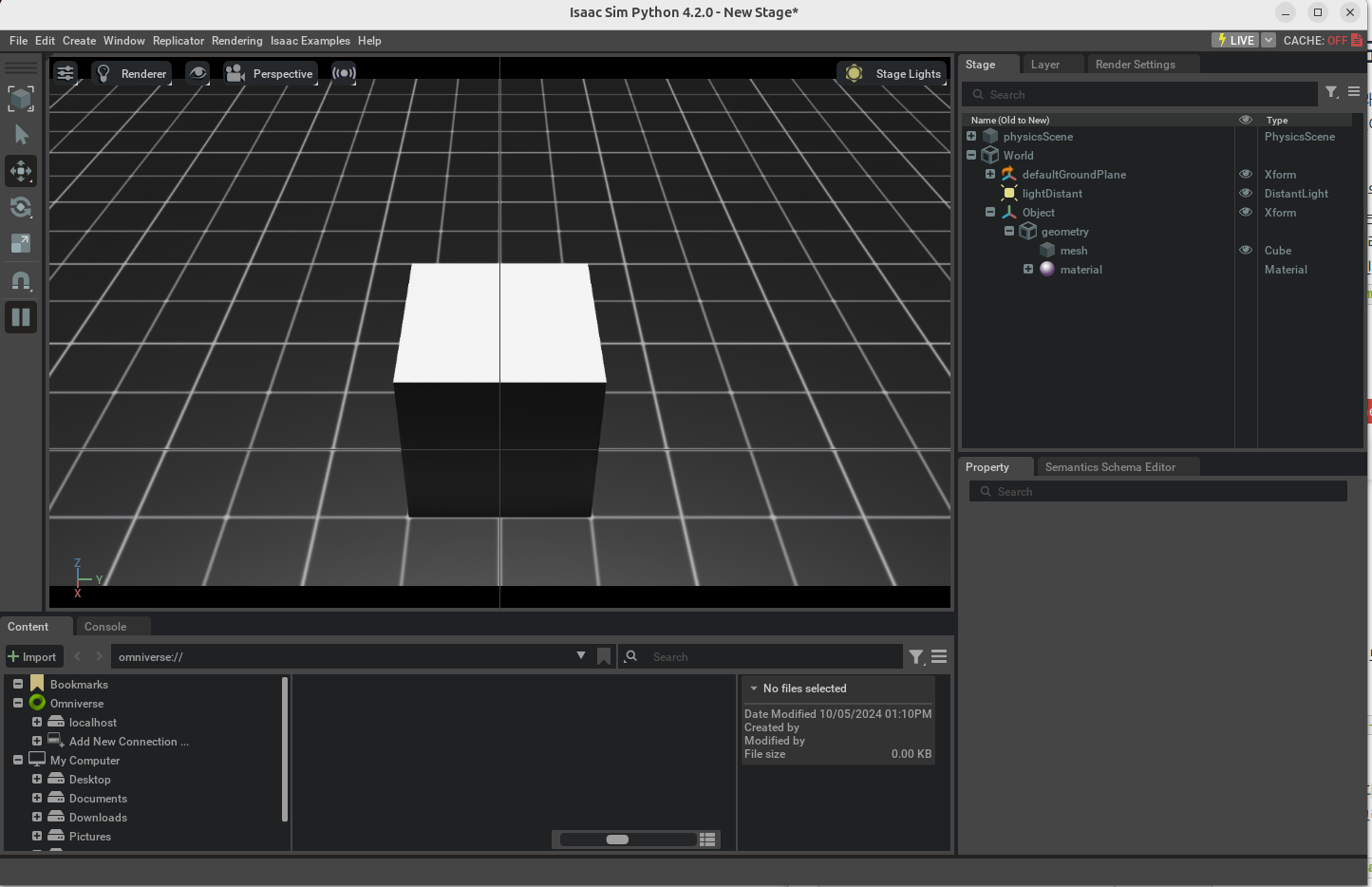Open the Isaac Examples menu
1372x887 pixels.
(310, 41)
